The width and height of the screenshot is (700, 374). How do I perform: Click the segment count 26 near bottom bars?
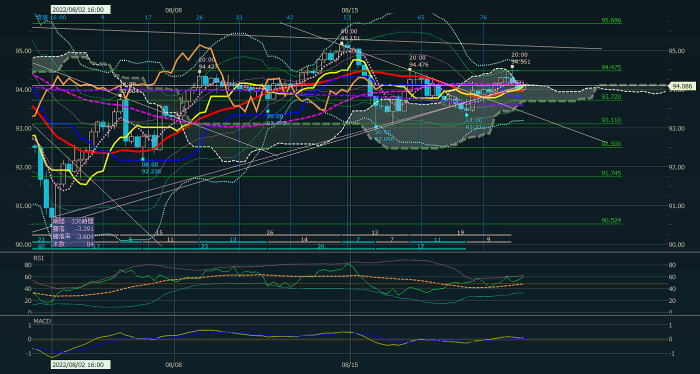point(270,233)
